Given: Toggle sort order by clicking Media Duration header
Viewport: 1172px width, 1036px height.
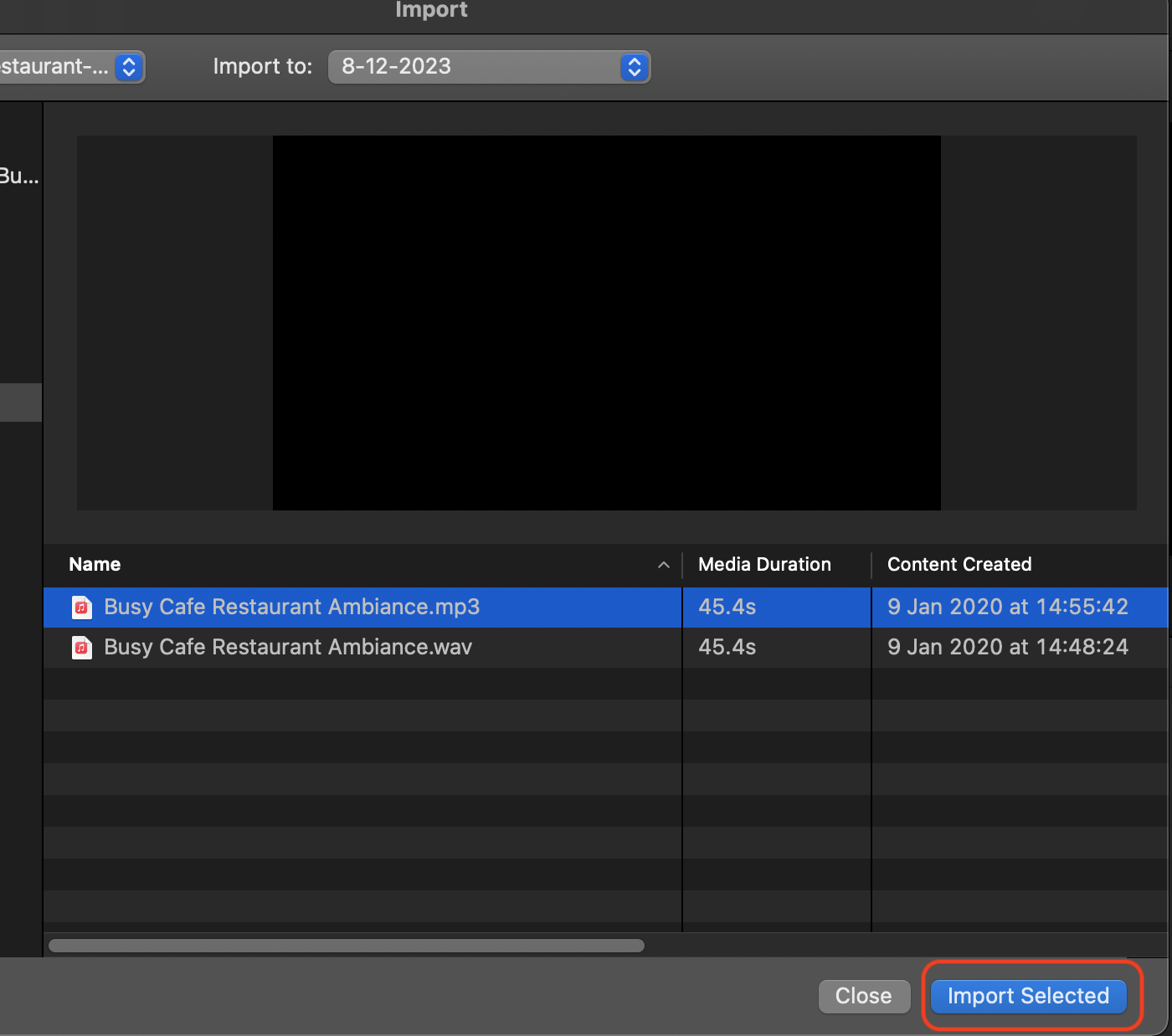Looking at the screenshot, I should [763, 564].
